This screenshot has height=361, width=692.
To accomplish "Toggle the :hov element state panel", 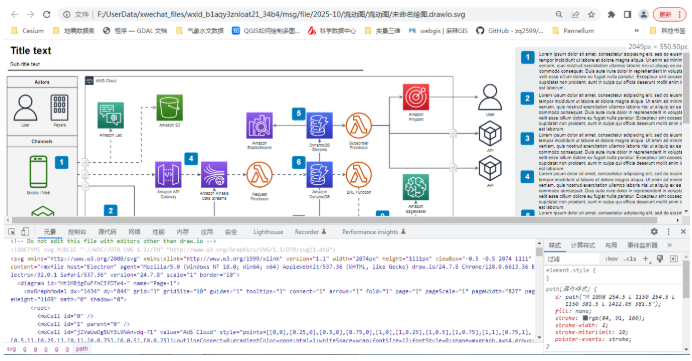I will click(611, 259).
